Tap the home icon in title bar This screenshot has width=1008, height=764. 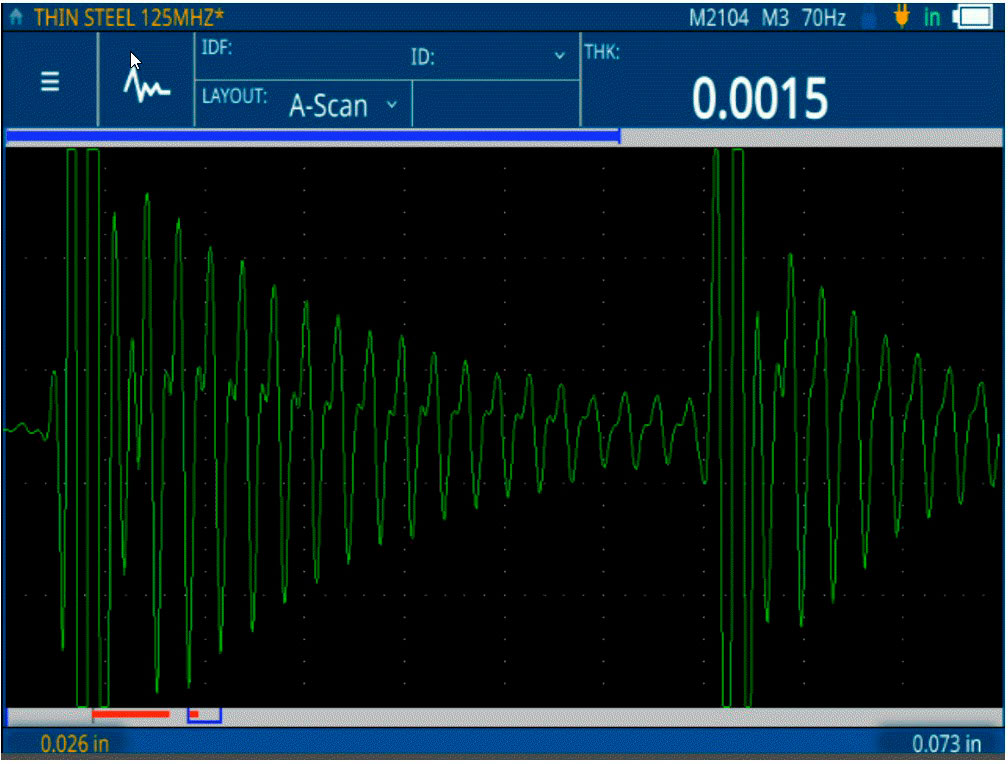pos(16,17)
